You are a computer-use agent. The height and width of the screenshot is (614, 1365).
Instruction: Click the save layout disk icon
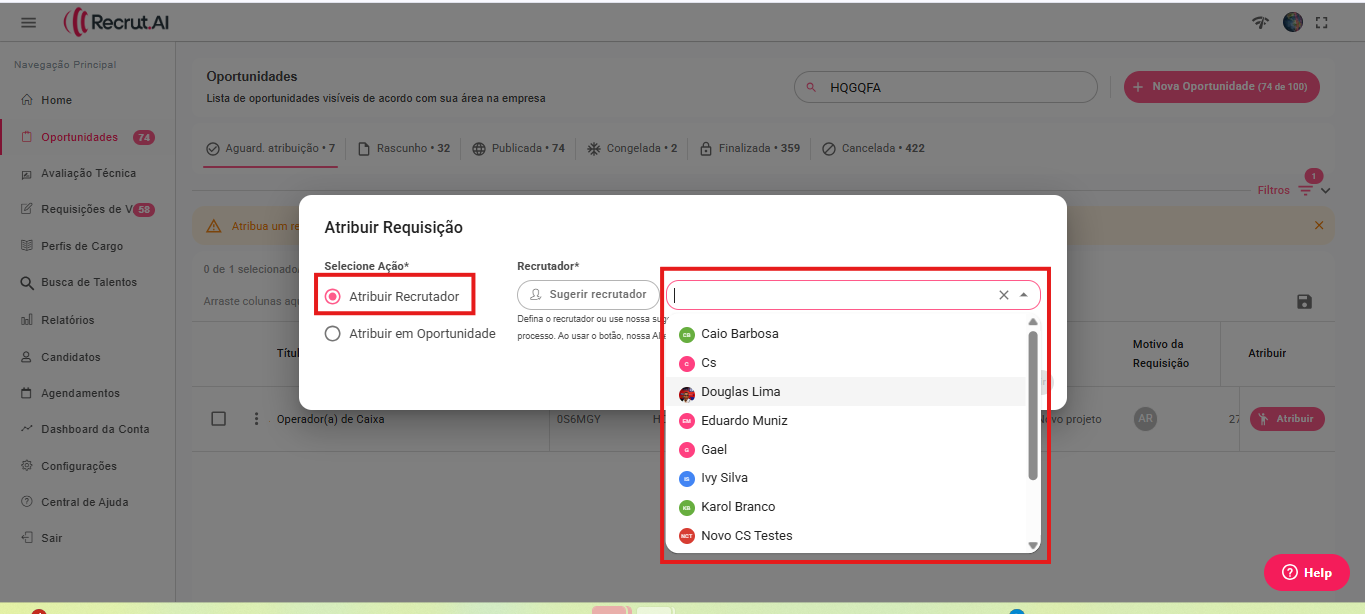coord(1304,302)
